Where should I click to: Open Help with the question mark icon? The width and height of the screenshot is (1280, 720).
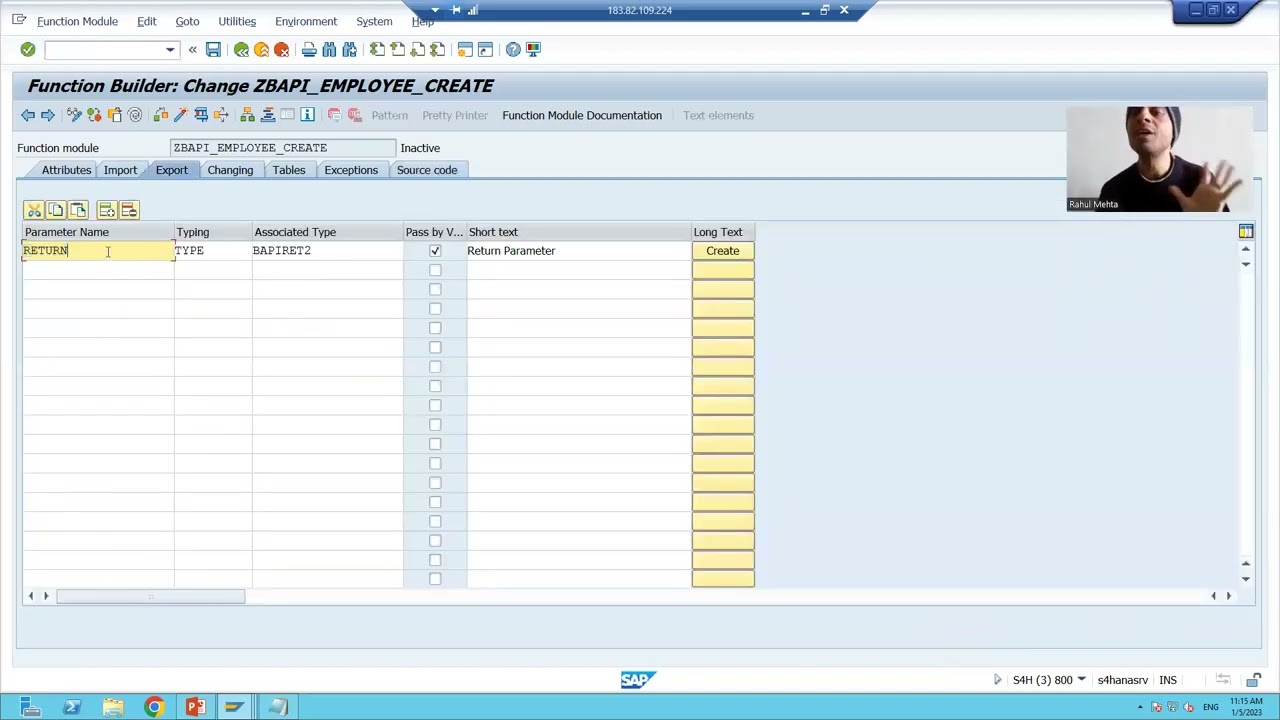513,49
